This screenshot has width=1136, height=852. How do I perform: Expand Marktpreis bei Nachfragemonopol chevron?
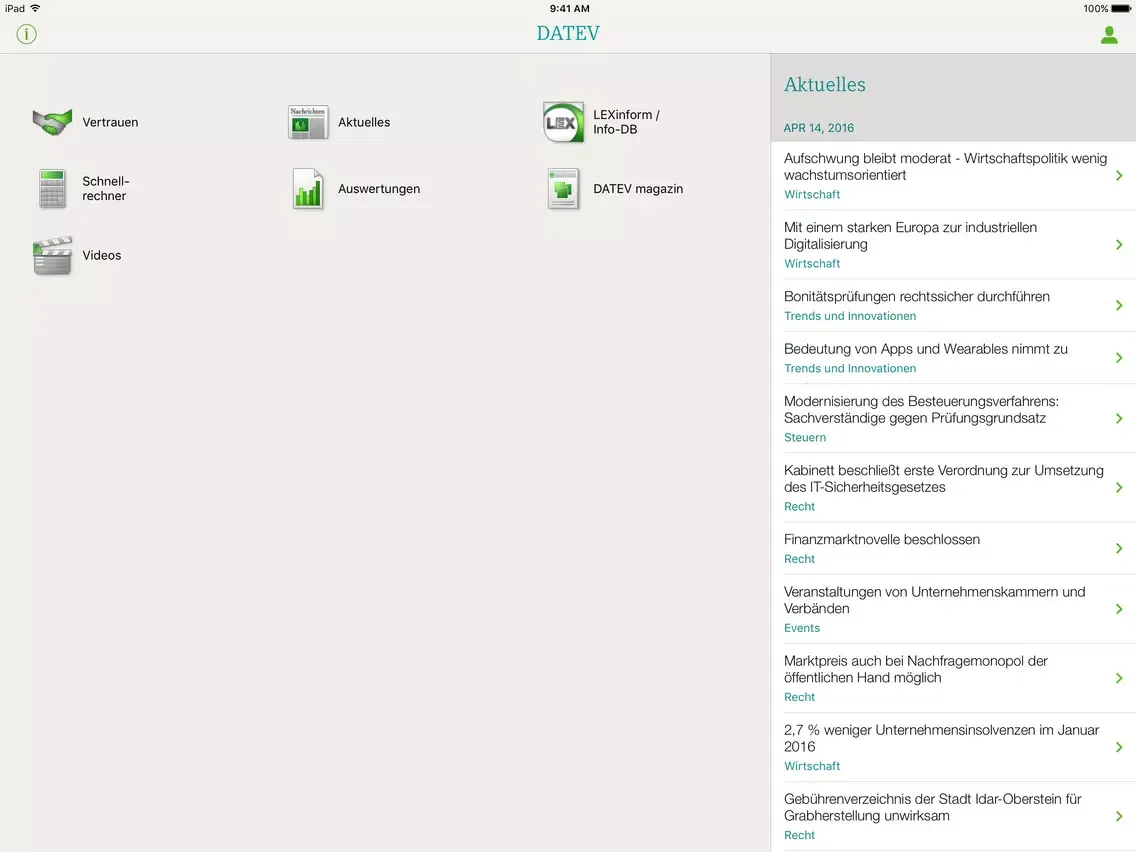click(1119, 678)
